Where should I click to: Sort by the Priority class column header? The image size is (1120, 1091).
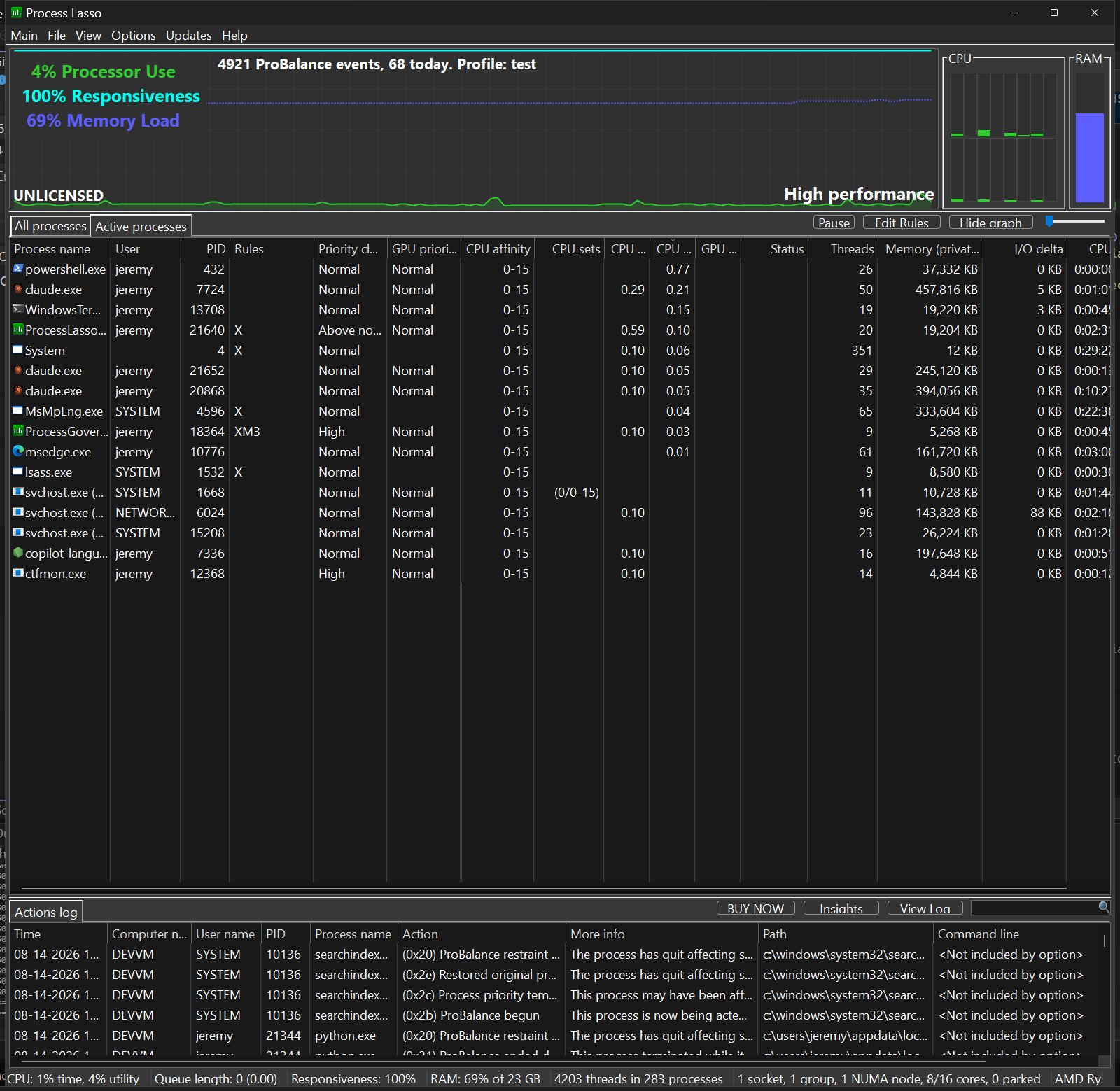click(350, 249)
